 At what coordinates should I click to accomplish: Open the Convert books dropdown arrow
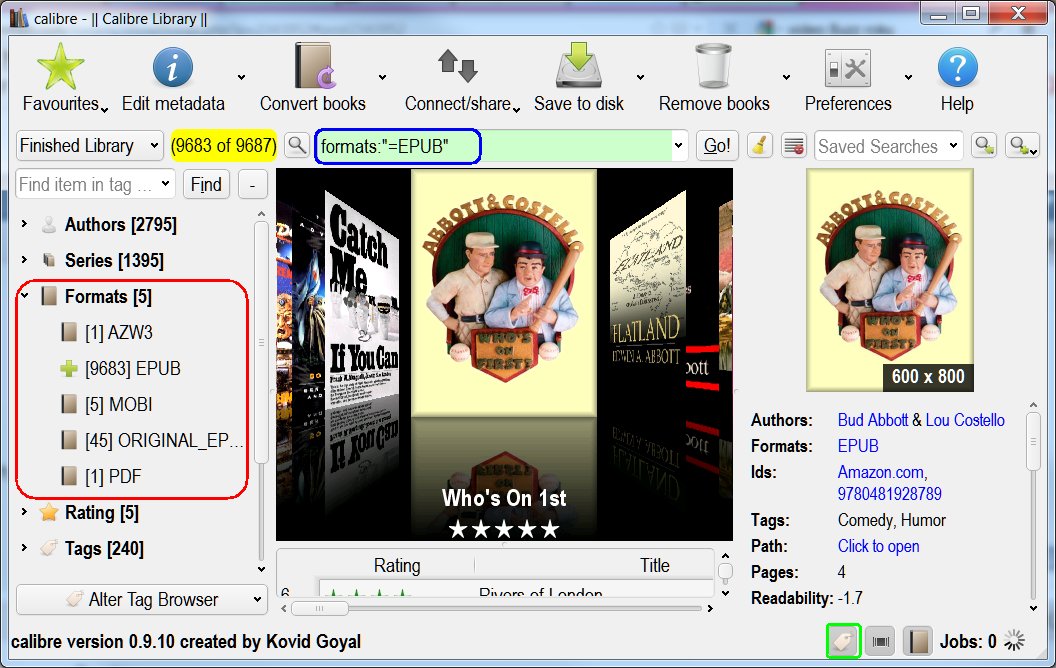pyautogui.click(x=382, y=78)
